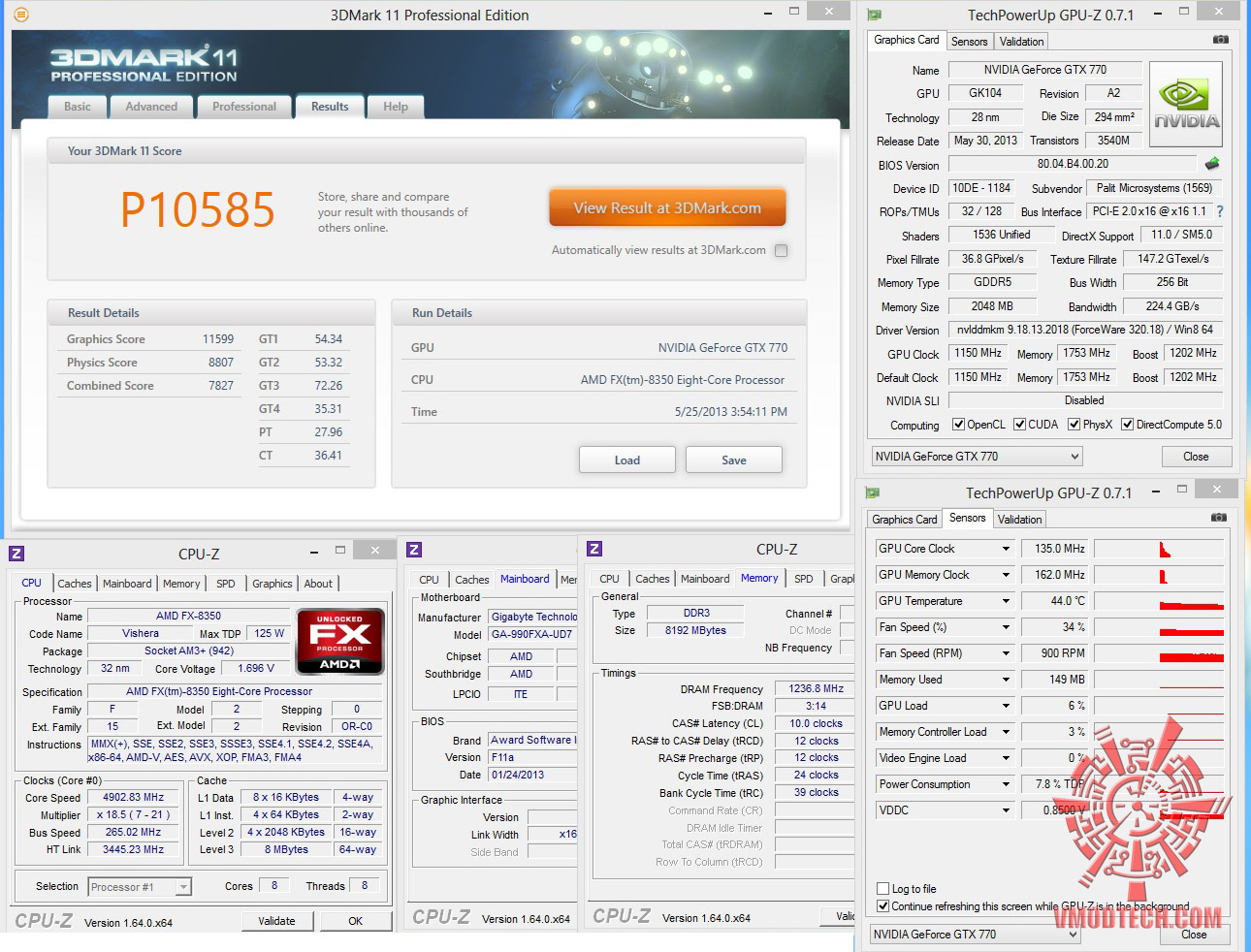This screenshot has height=952, width=1251.
Task: Click the 'P10585' 3DMark score
Action: (198, 209)
